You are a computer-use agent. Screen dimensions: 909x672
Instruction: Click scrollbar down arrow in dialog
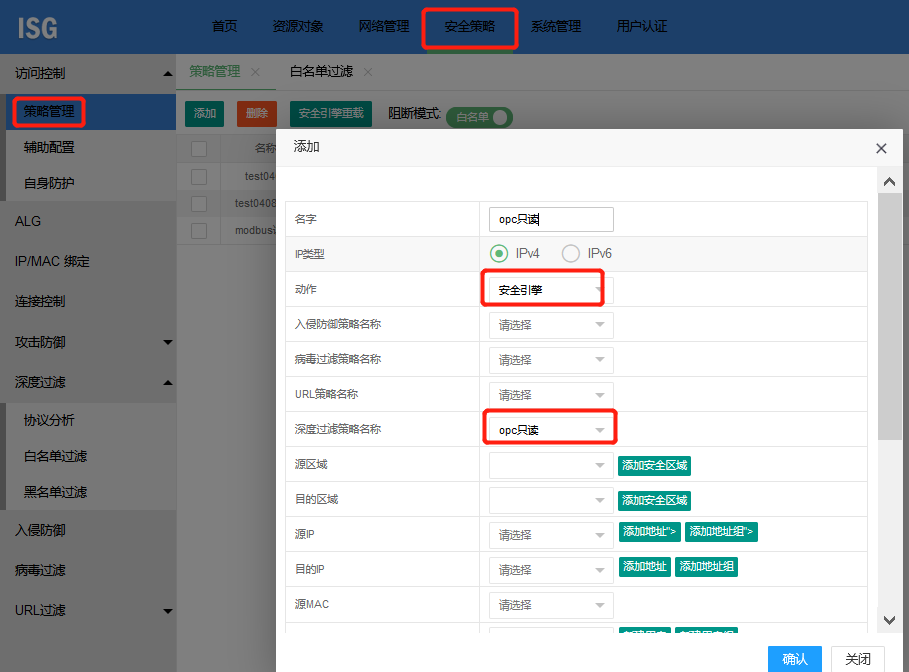(x=887, y=620)
